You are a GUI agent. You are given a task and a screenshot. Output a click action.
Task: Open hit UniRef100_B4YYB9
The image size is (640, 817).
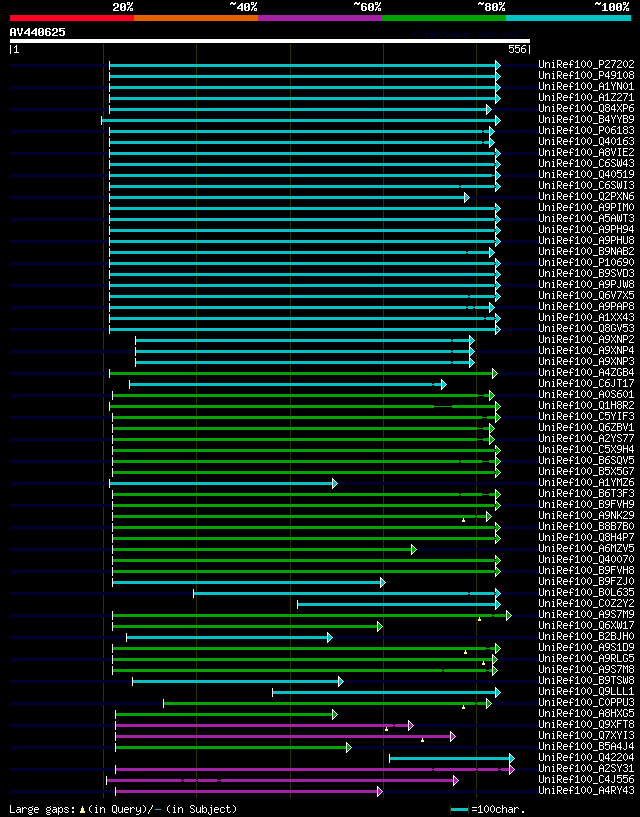pyautogui.click(x=586, y=119)
